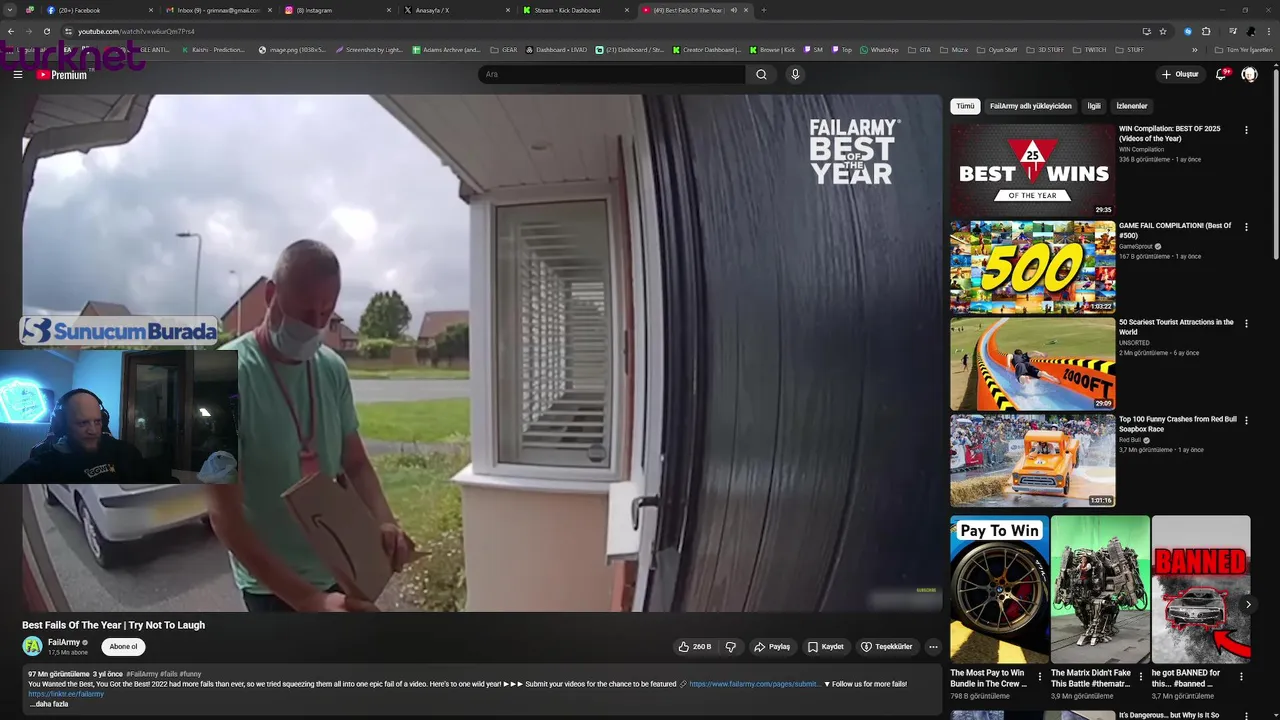Image resolution: width=1280 pixels, height=720 pixels.
Task: Open options for GAME FAIL COMPILATION video
Action: (x=1246, y=227)
